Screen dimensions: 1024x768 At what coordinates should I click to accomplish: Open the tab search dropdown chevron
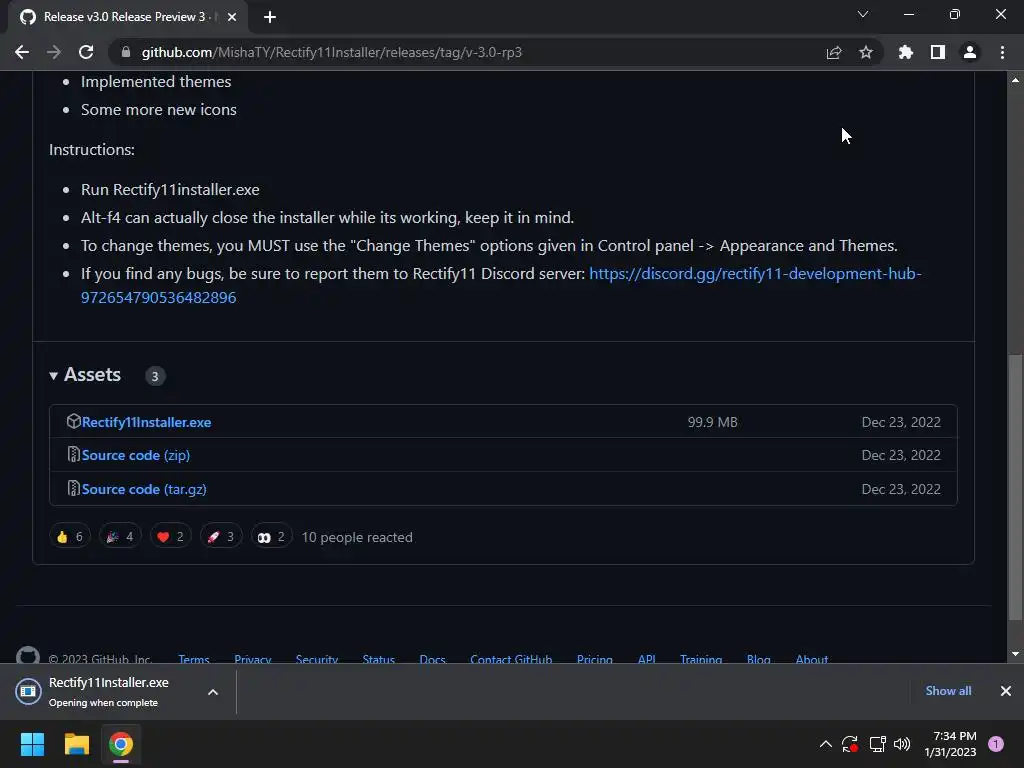pyautogui.click(x=863, y=14)
